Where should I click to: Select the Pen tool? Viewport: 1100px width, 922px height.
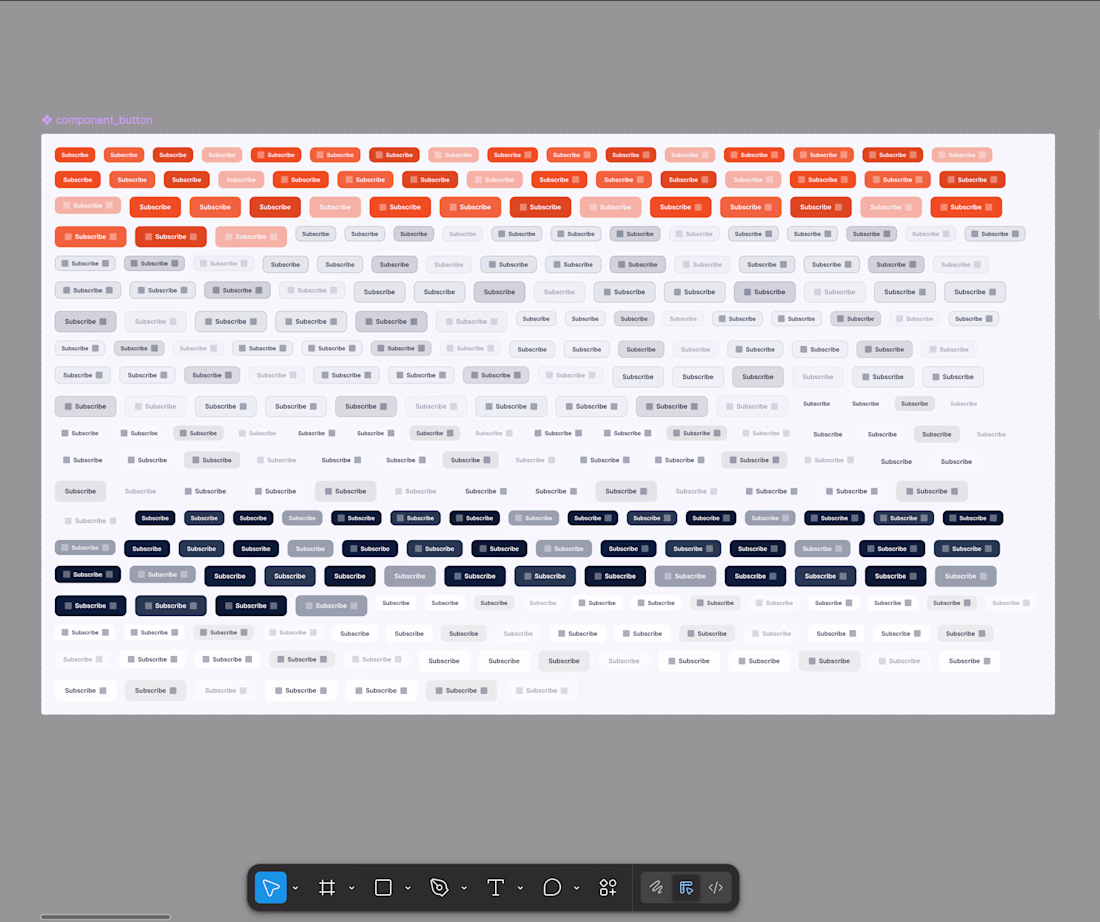(x=439, y=888)
